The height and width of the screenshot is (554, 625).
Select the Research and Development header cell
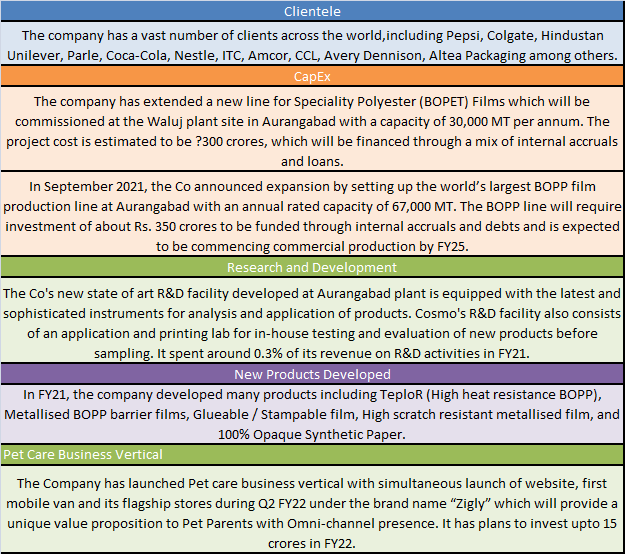click(312, 267)
